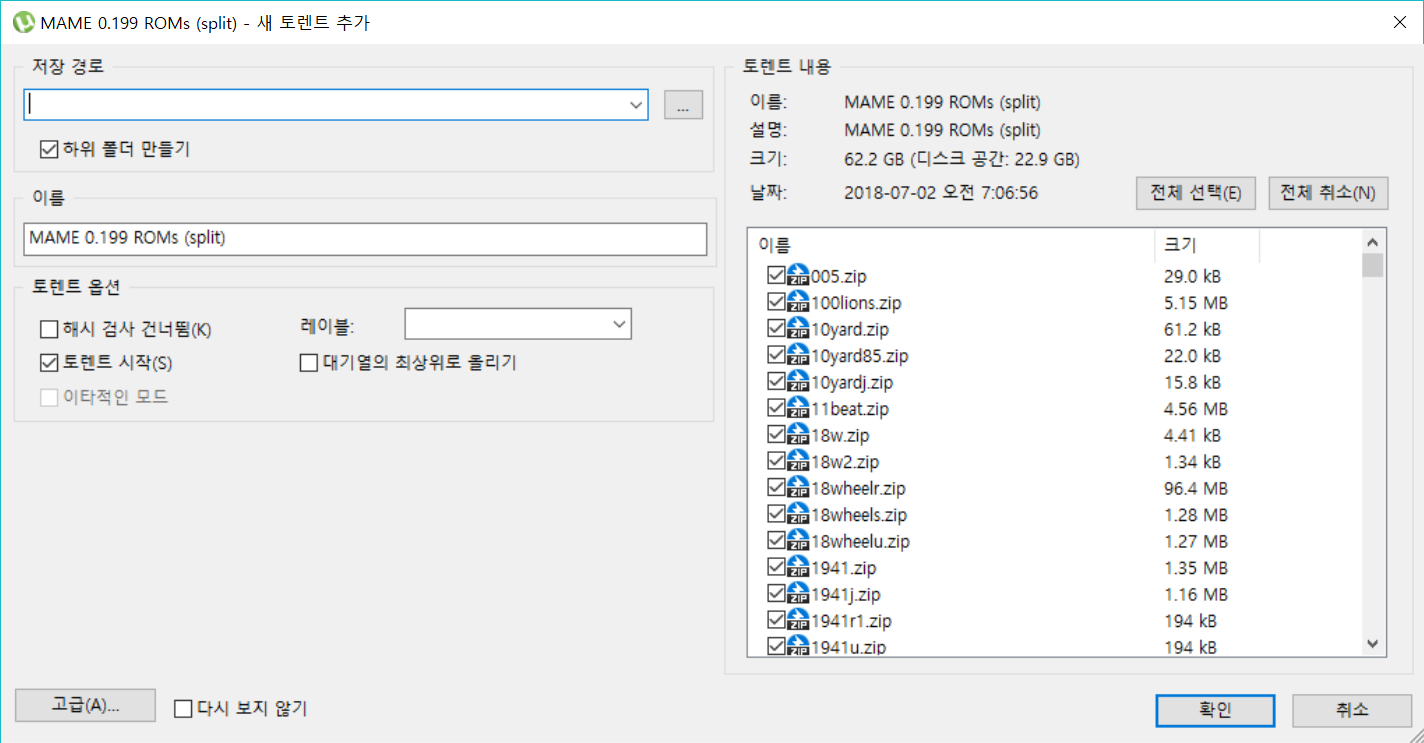The image size is (1424, 743).
Task: Click the 이름 torrent name field
Action: (365, 239)
